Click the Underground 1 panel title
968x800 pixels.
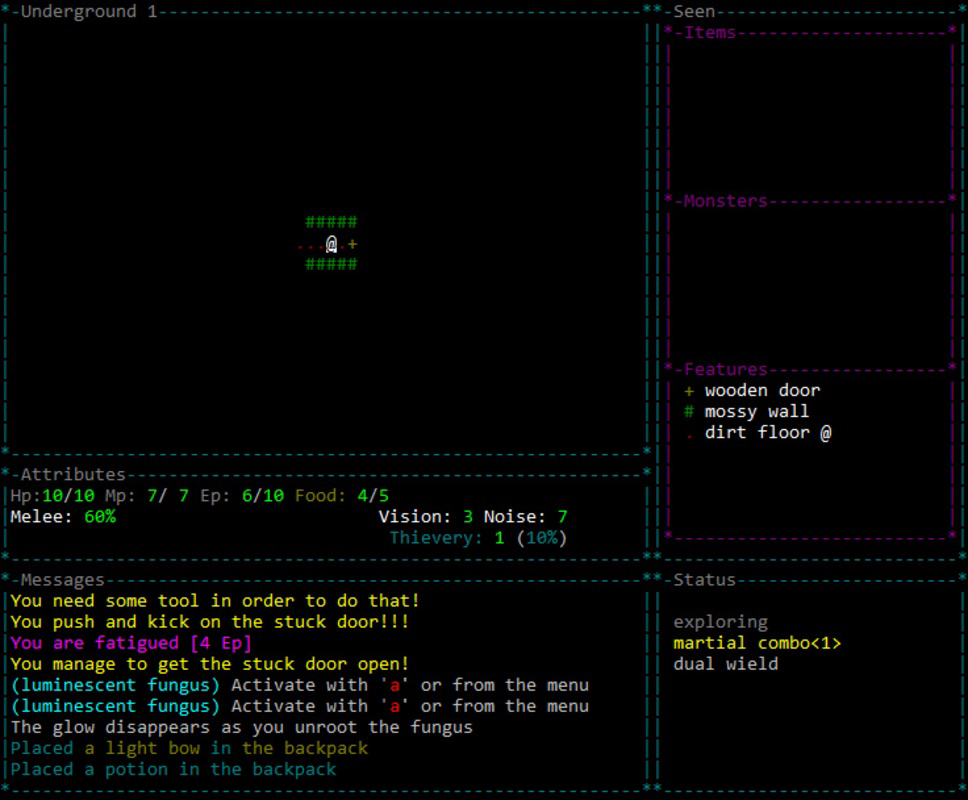click(89, 12)
